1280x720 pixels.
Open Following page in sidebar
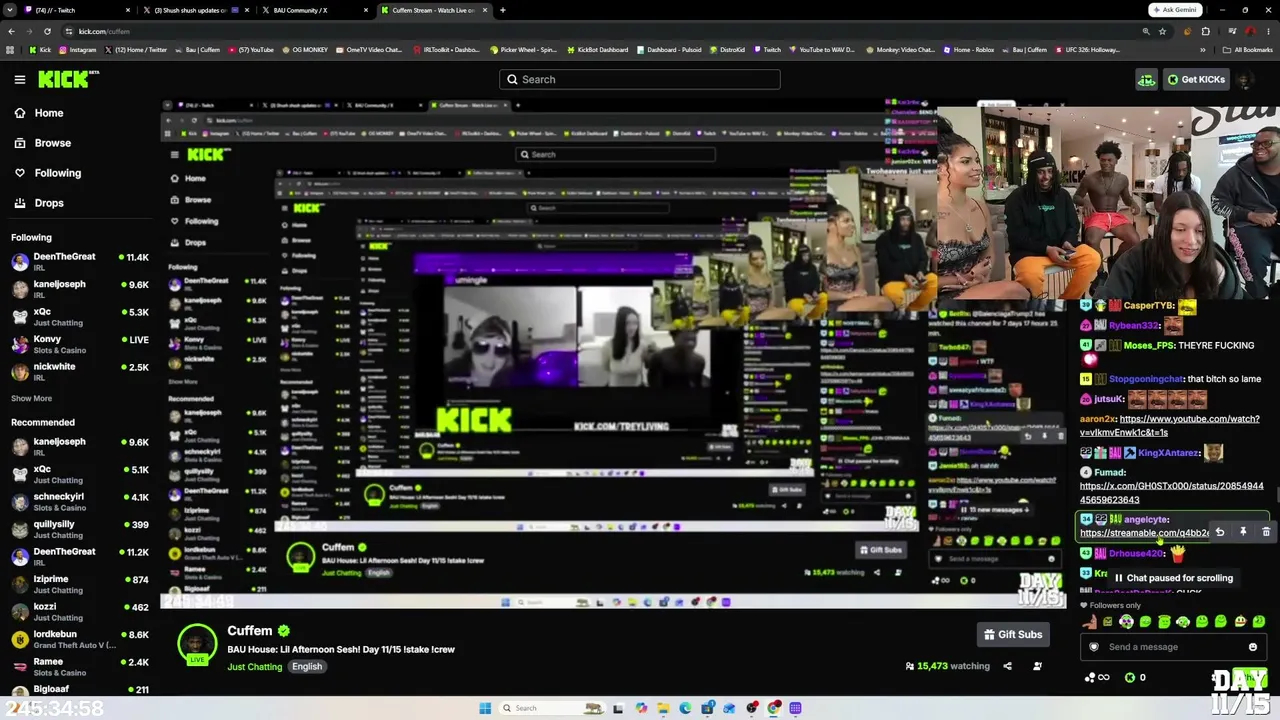click(58, 173)
